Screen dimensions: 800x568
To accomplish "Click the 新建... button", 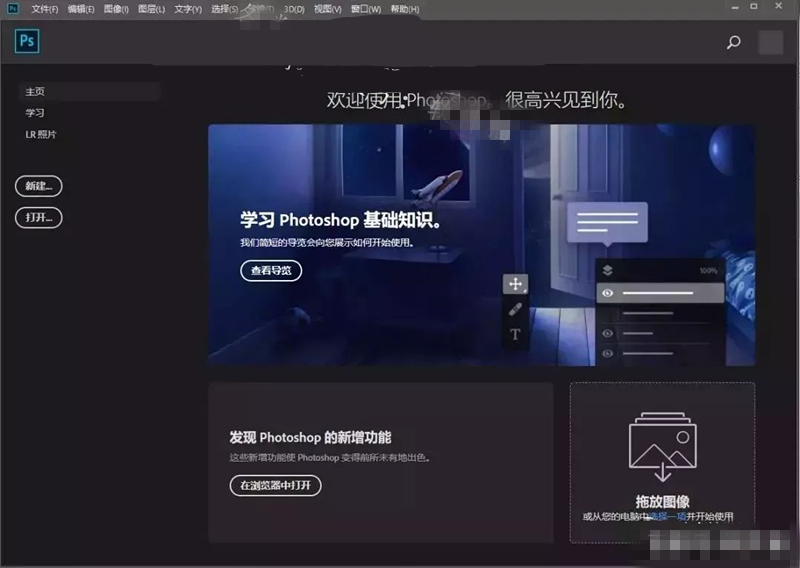I will click(39, 186).
